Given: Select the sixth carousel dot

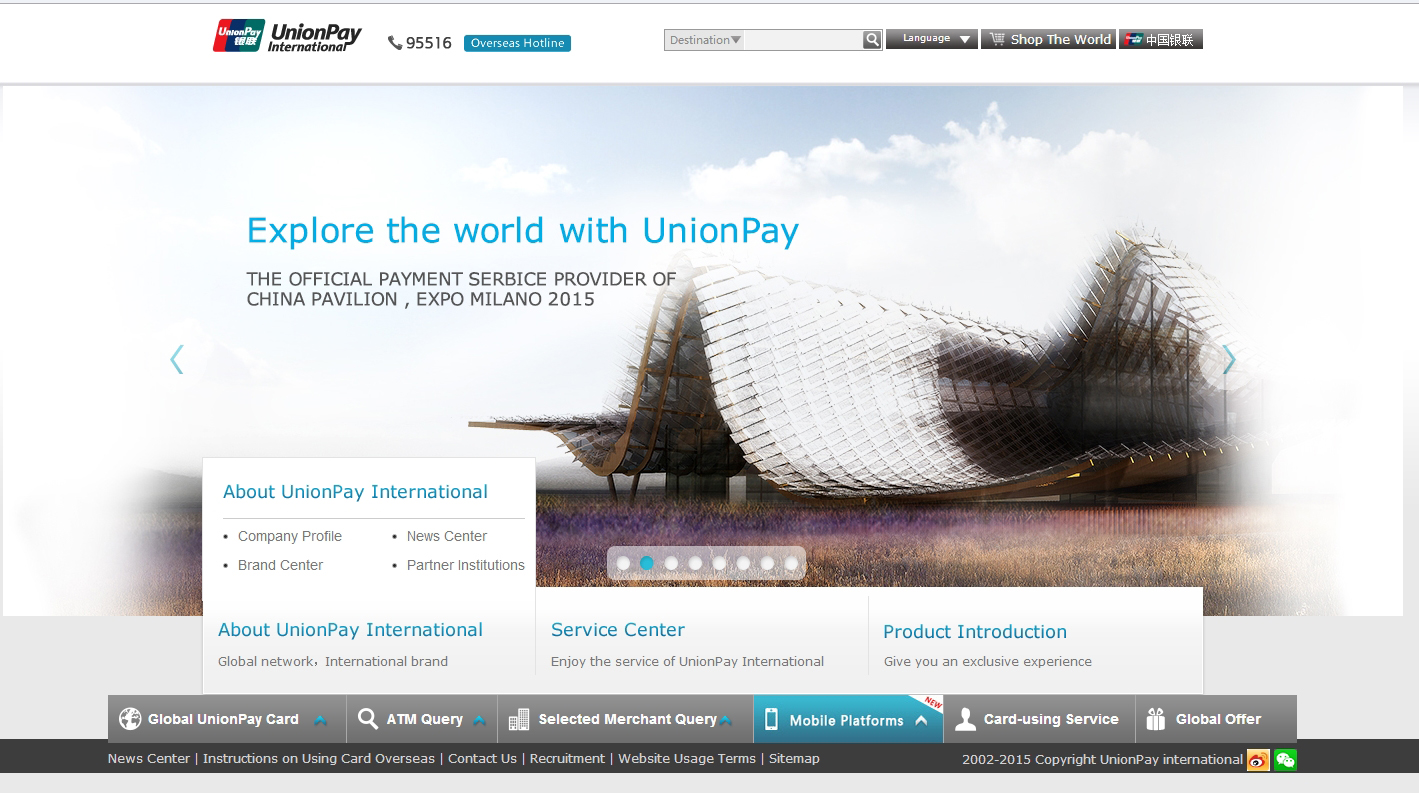Looking at the screenshot, I should [x=743, y=563].
